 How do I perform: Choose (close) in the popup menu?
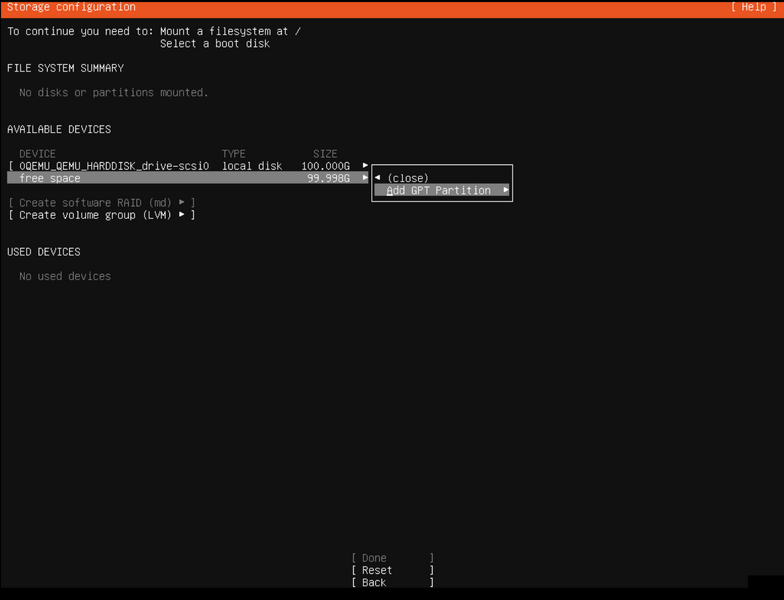[x=408, y=178]
